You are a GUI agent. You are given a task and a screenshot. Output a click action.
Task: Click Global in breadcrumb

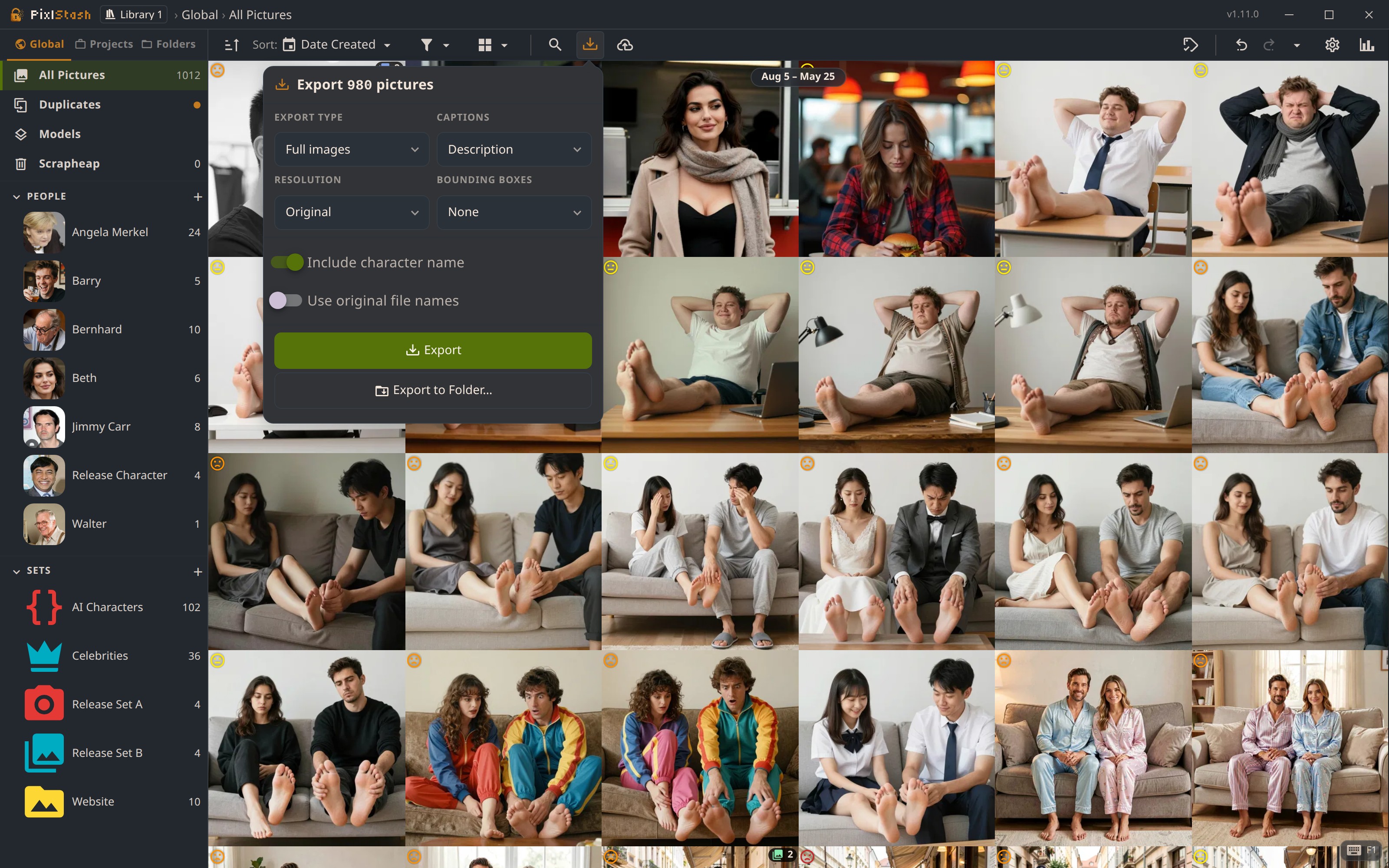(x=200, y=14)
